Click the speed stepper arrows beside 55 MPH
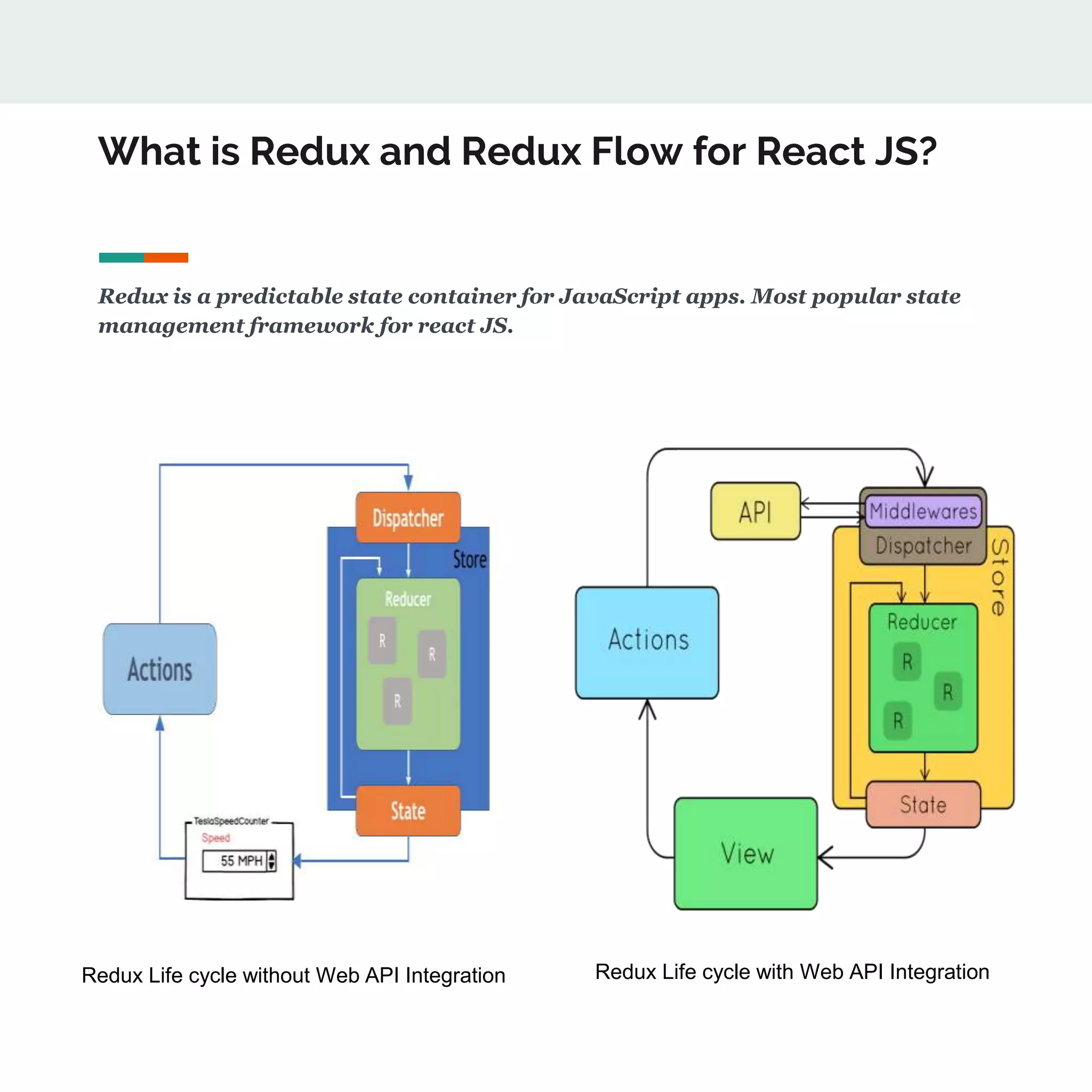The image size is (1092, 1092). (x=272, y=861)
